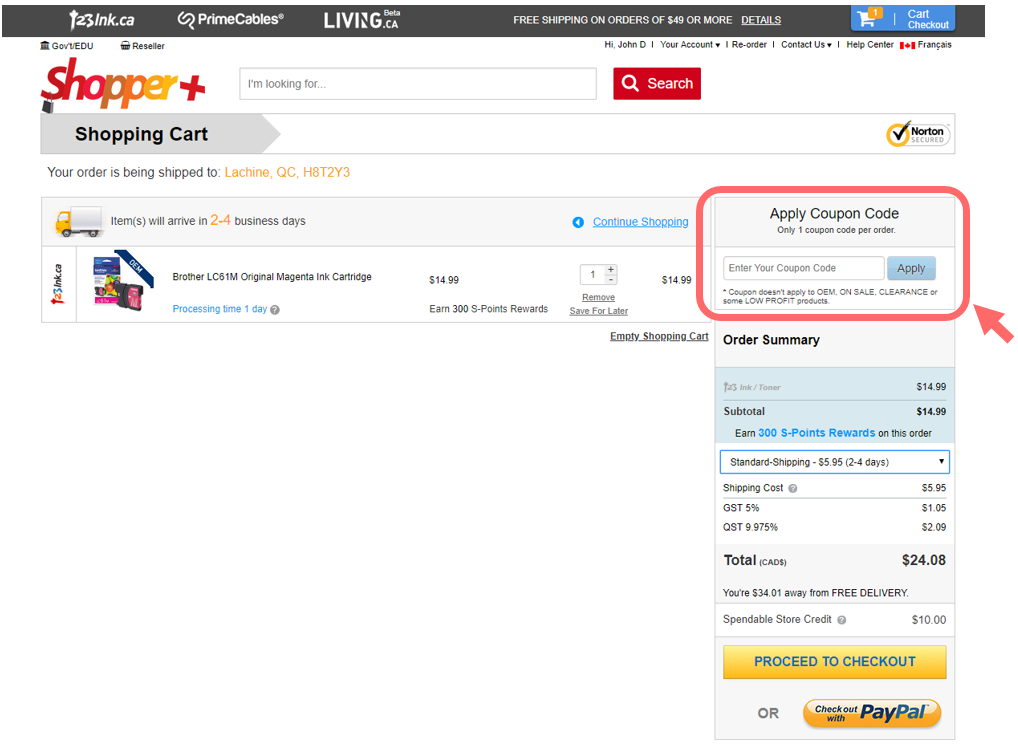Open the Reseller link
The height and width of the screenshot is (749, 1018).
coord(142,45)
